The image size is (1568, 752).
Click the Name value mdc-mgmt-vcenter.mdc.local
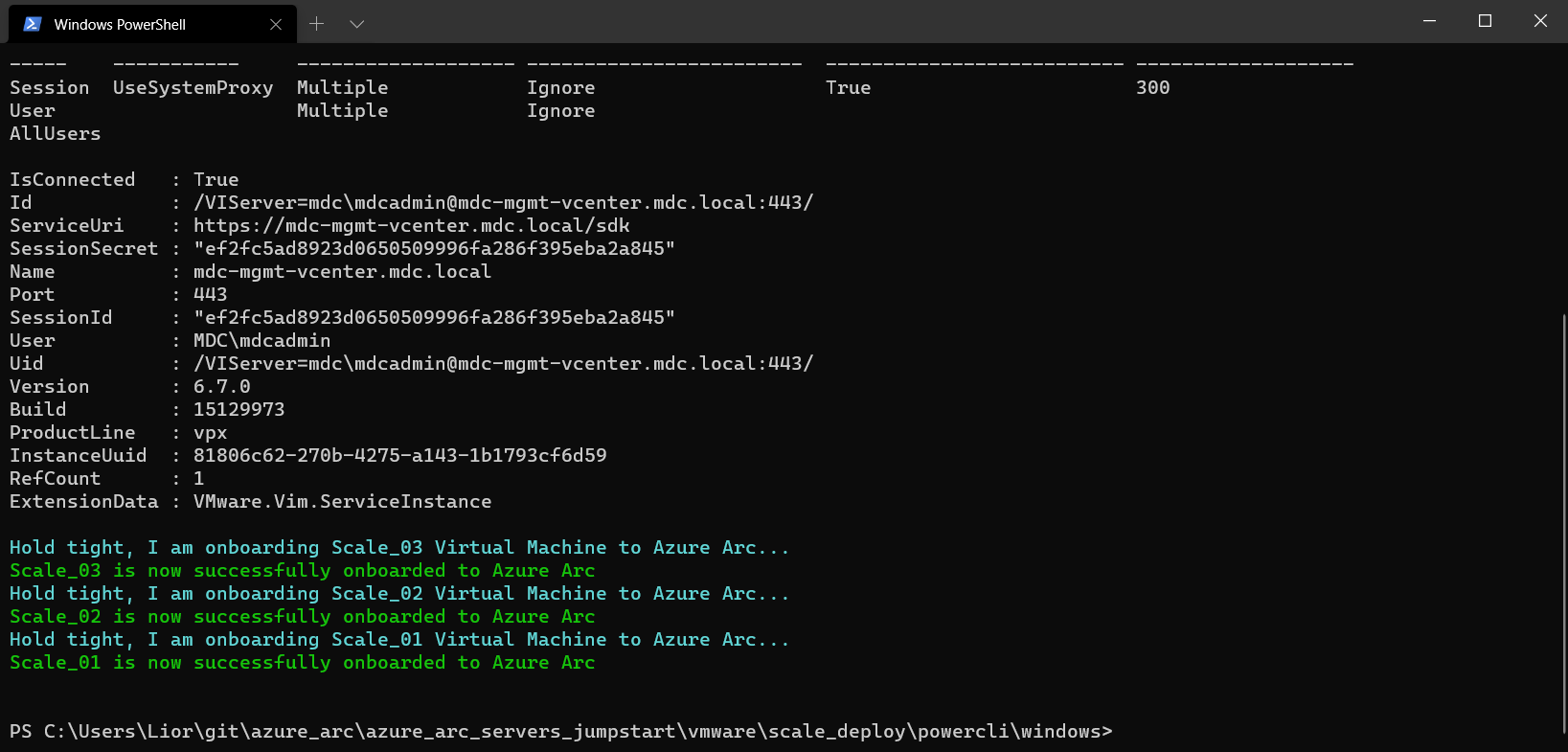coord(342,272)
